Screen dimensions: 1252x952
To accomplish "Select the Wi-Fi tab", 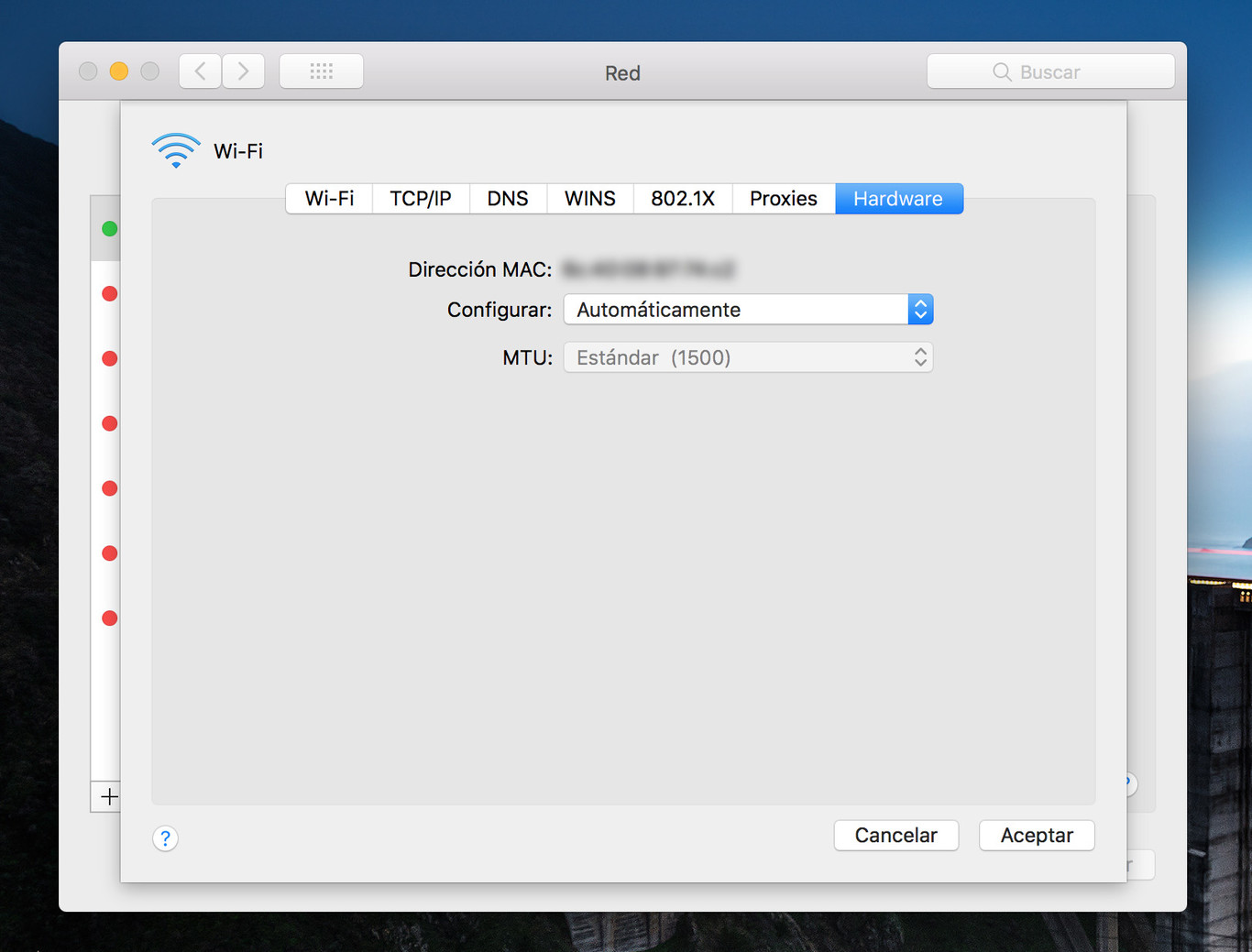I will coord(328,198).
